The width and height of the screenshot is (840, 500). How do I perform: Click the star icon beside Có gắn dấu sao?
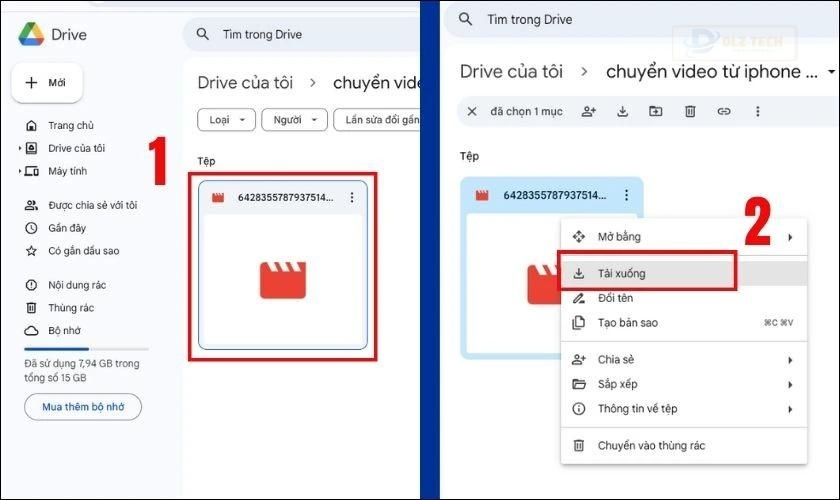coord(32,251)
